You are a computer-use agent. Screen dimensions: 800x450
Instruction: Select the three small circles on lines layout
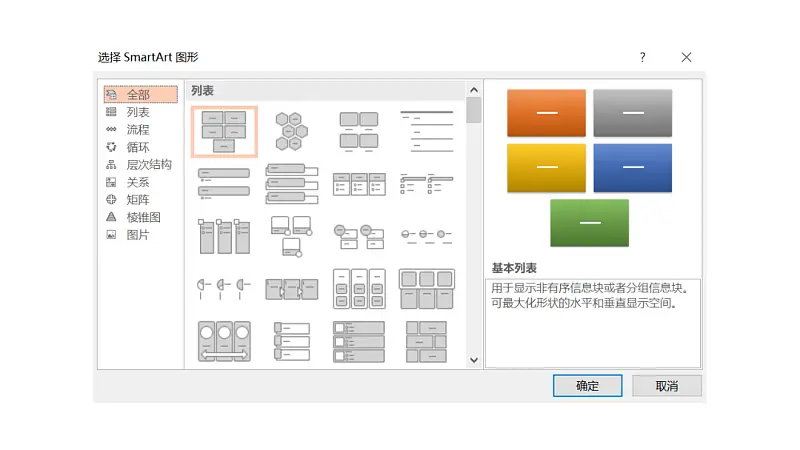pyautogui.click(x=427, y=236)
